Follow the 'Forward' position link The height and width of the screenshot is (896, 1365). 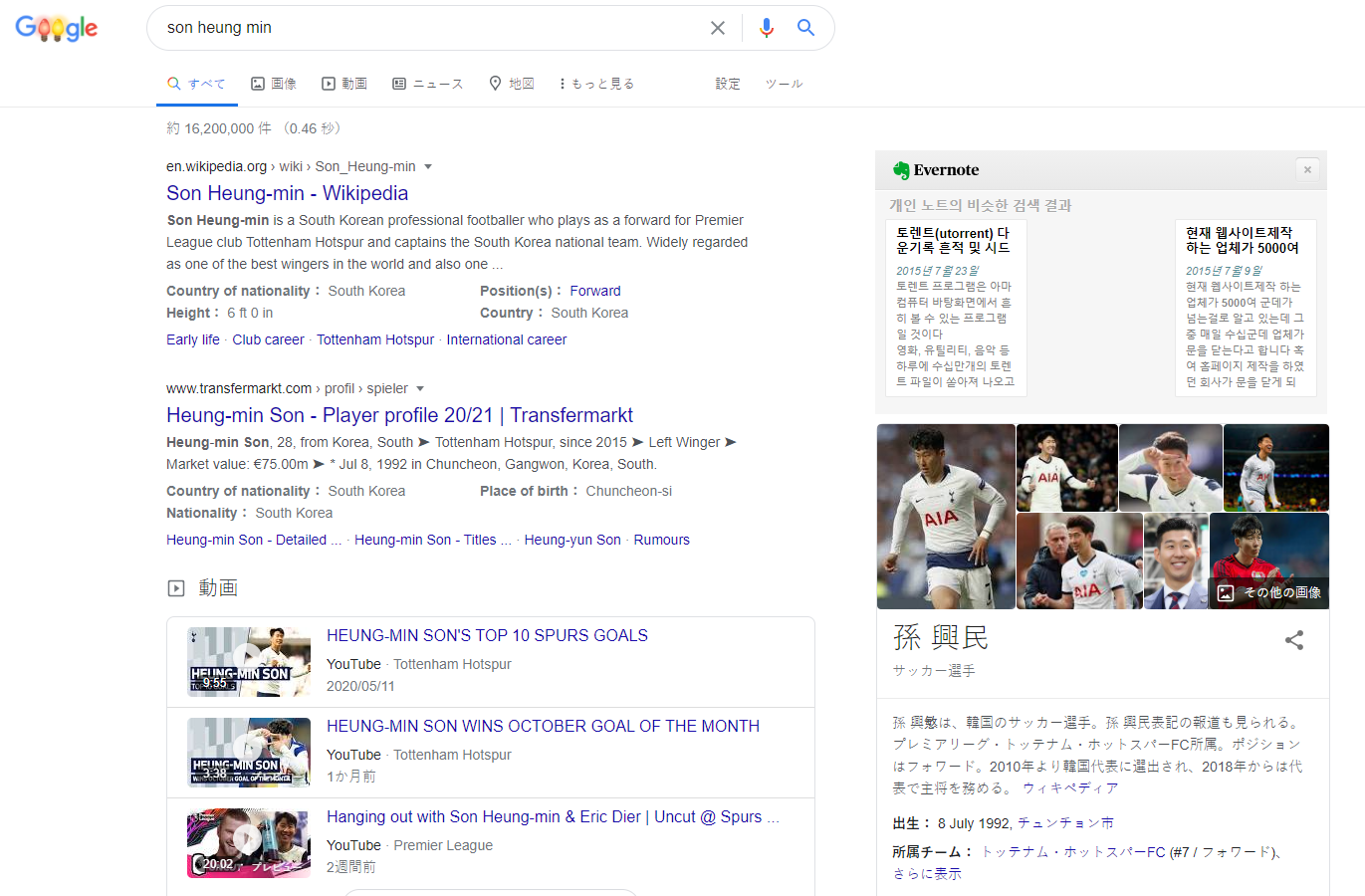(x=595, y=291)
